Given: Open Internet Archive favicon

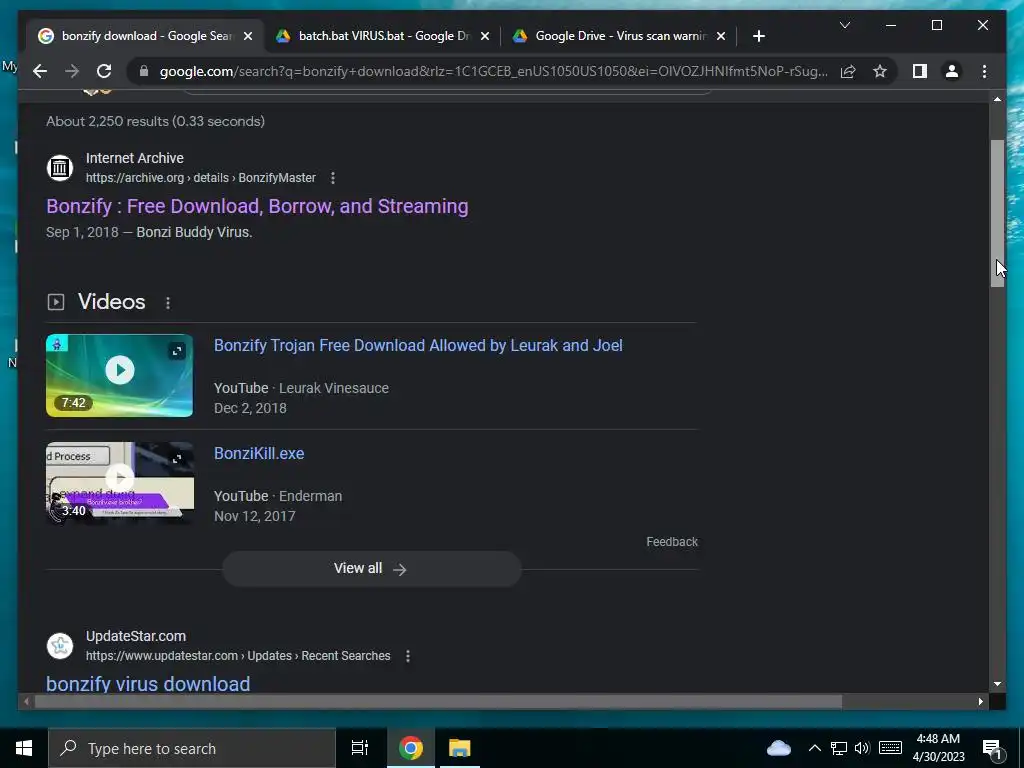Looking at the screenshot, I should point(59,168).
